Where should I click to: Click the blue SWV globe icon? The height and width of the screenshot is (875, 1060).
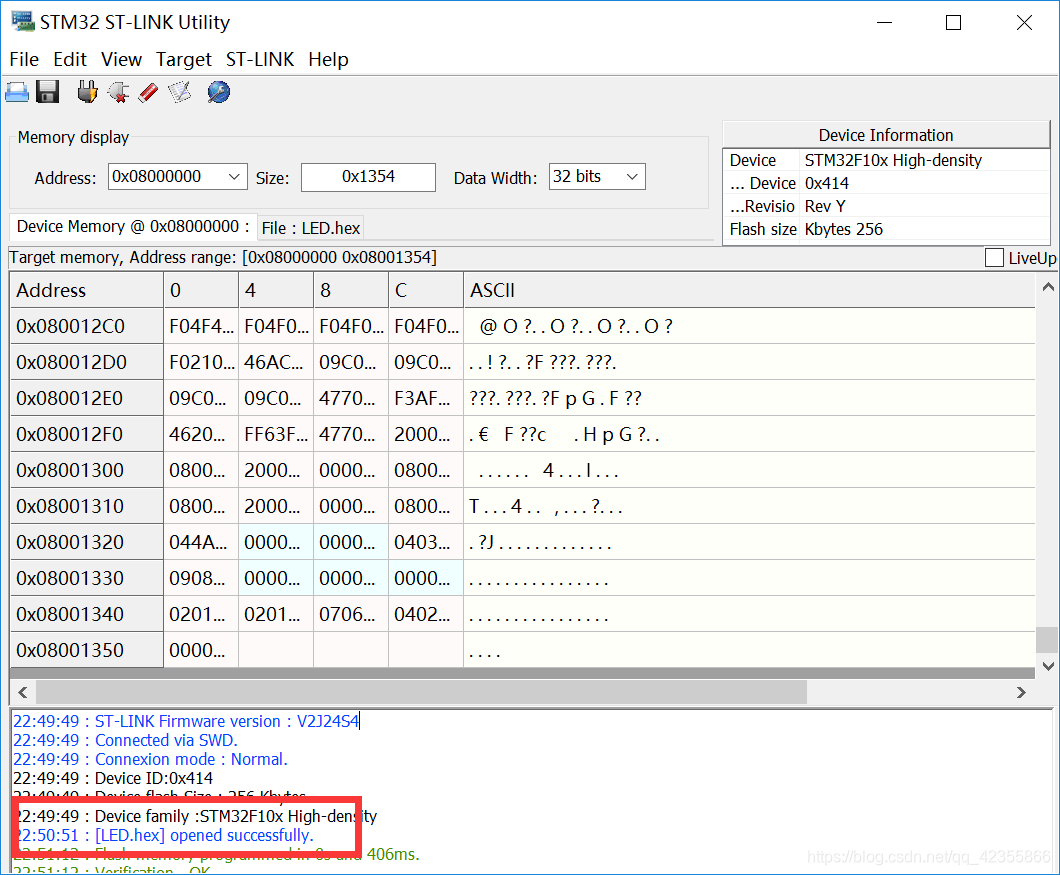pos(218,92)
